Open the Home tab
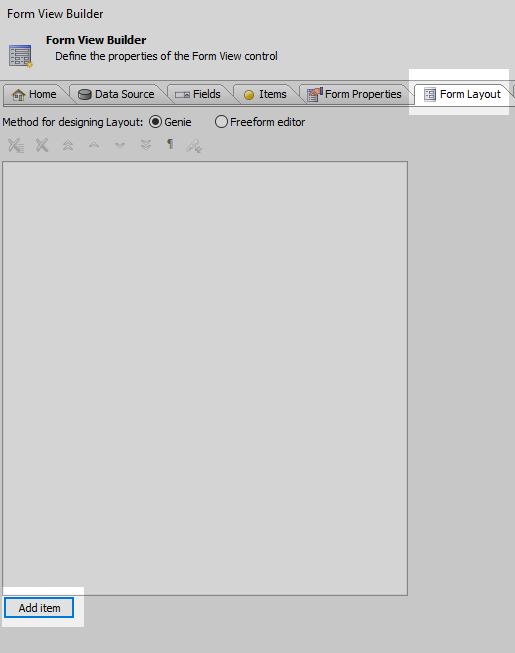This screenshot has width=515, height=653. click(35, 95)
